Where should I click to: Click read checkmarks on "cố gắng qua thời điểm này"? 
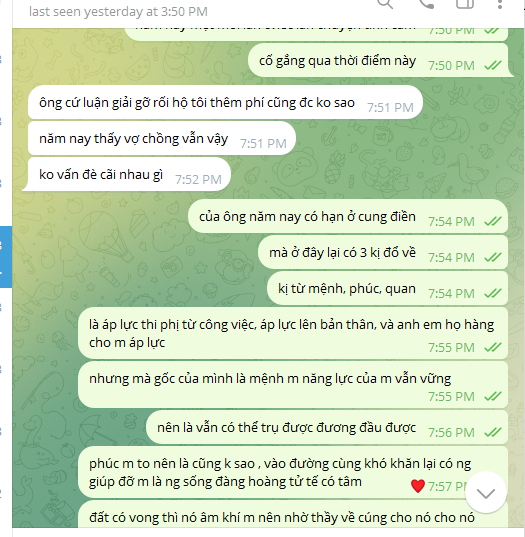click(x=493, y=65)
